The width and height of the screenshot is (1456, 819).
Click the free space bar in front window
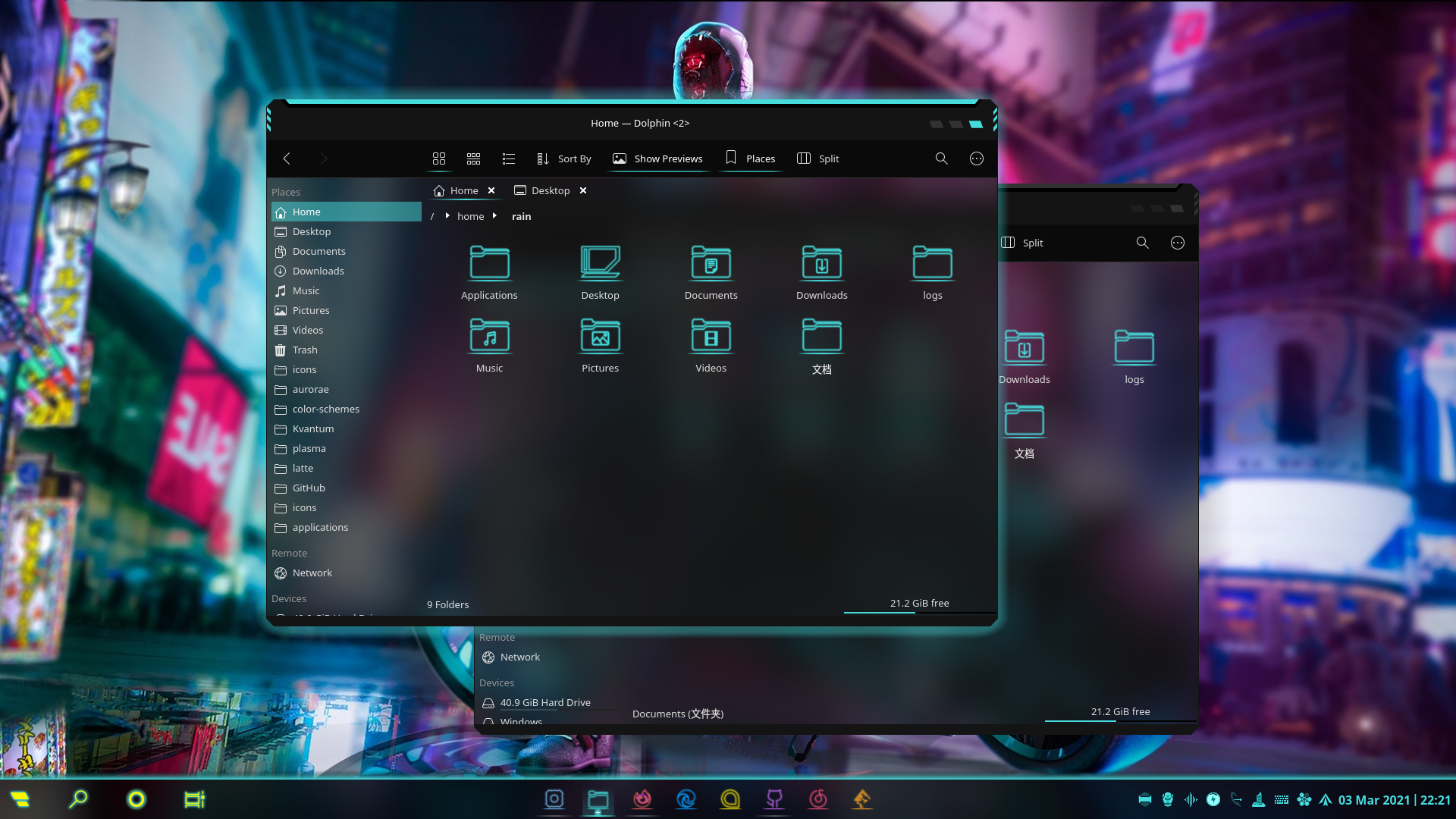[919, 605]
